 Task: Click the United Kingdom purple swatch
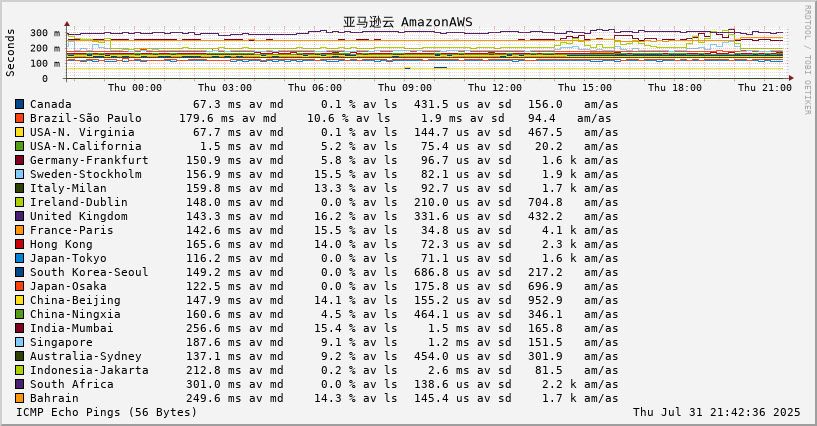(19, 216)
